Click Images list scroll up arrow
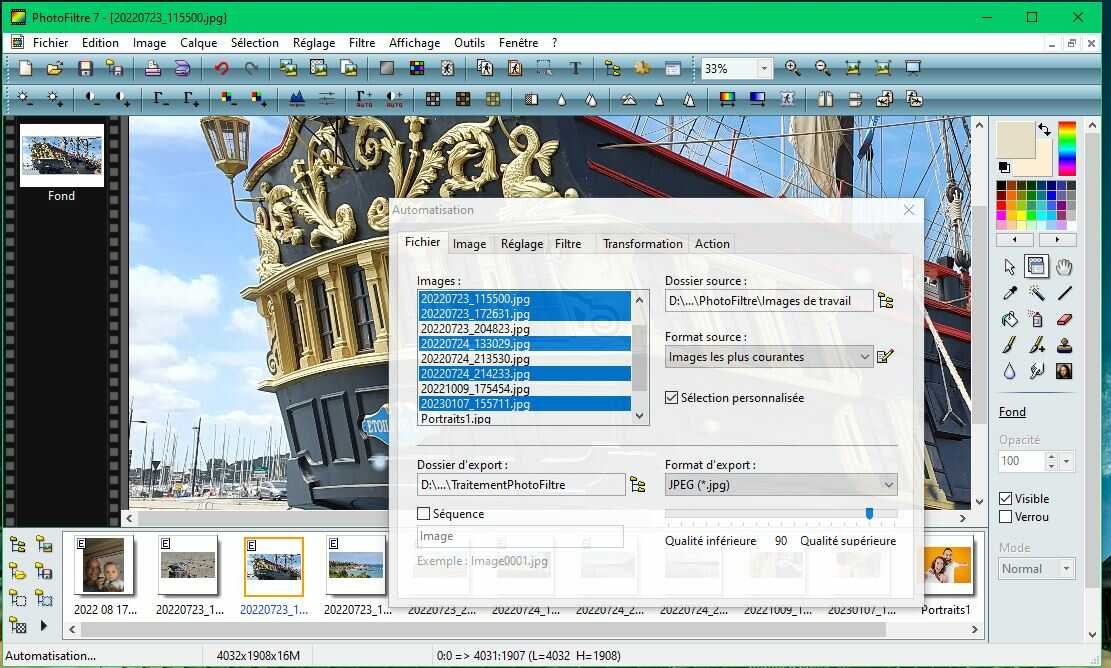 [x=640, y=300]
